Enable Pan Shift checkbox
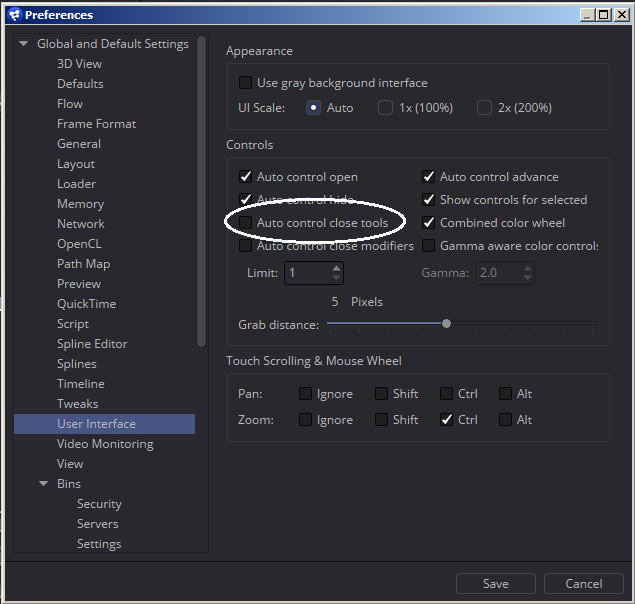 [381, 393]
